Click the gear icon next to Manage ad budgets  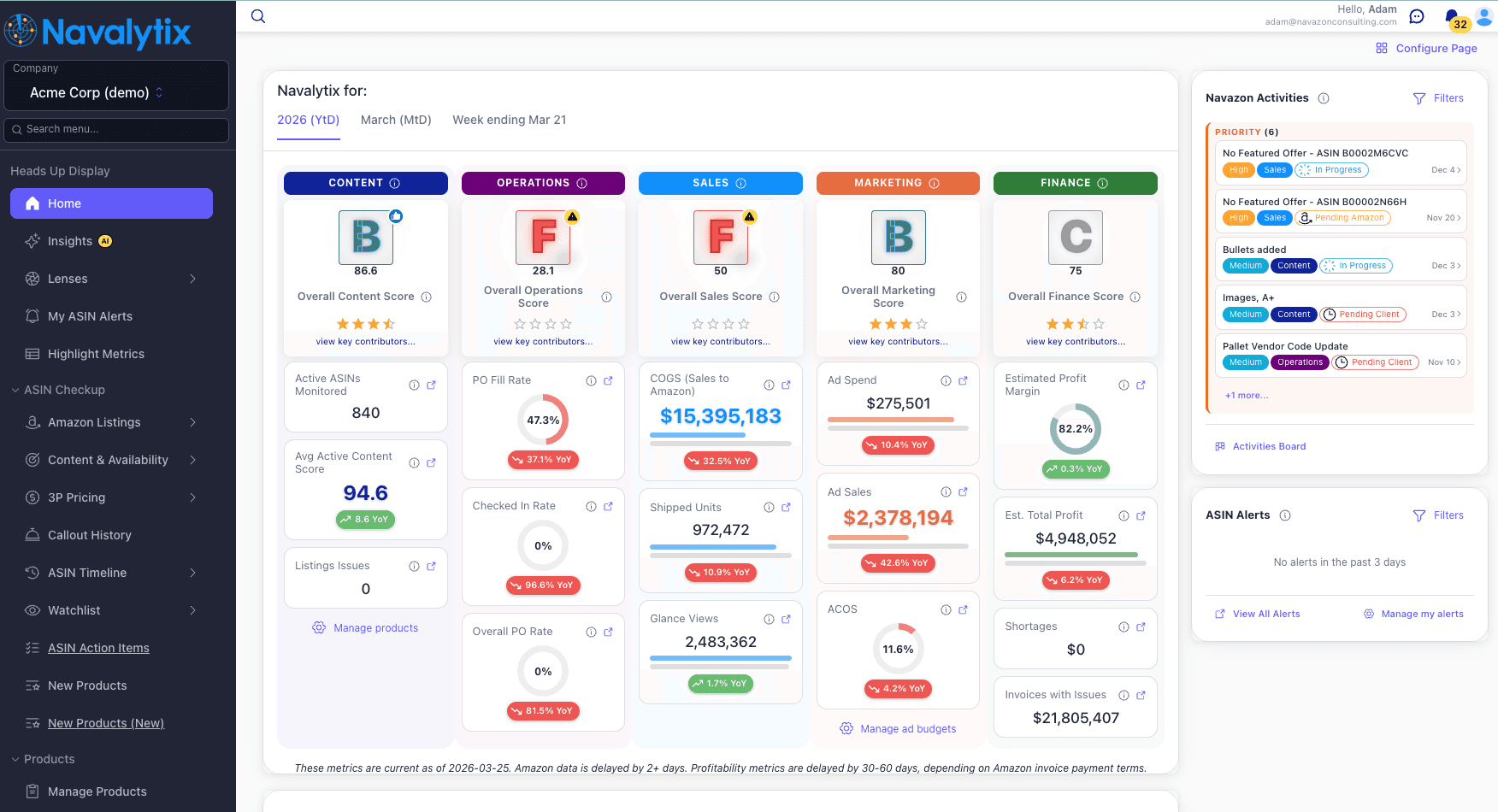pyautogui.click(x=845, y=728)
